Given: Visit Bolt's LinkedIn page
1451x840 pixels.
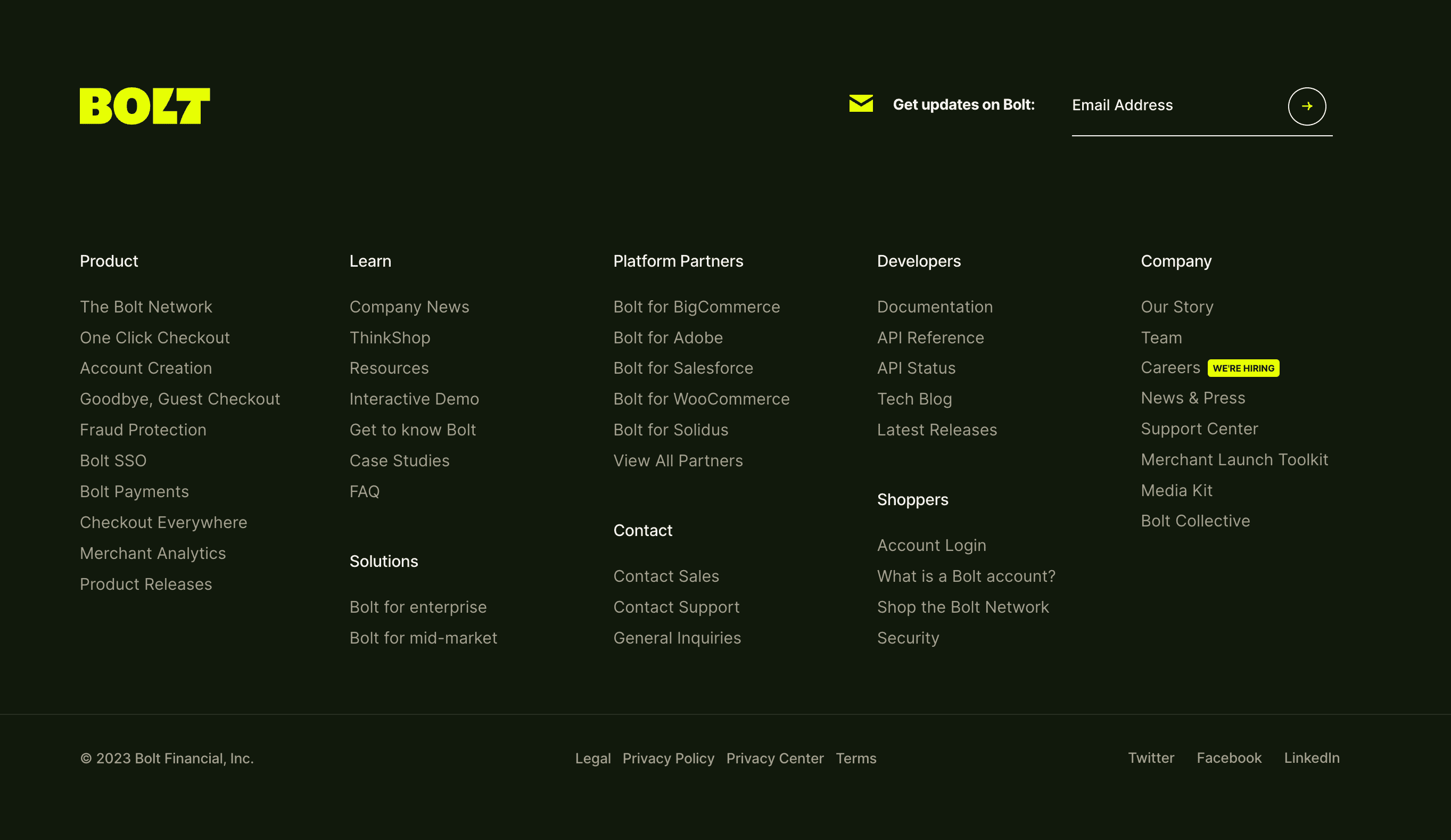Looking at the screenshot, I should (x=1312, y=758).
